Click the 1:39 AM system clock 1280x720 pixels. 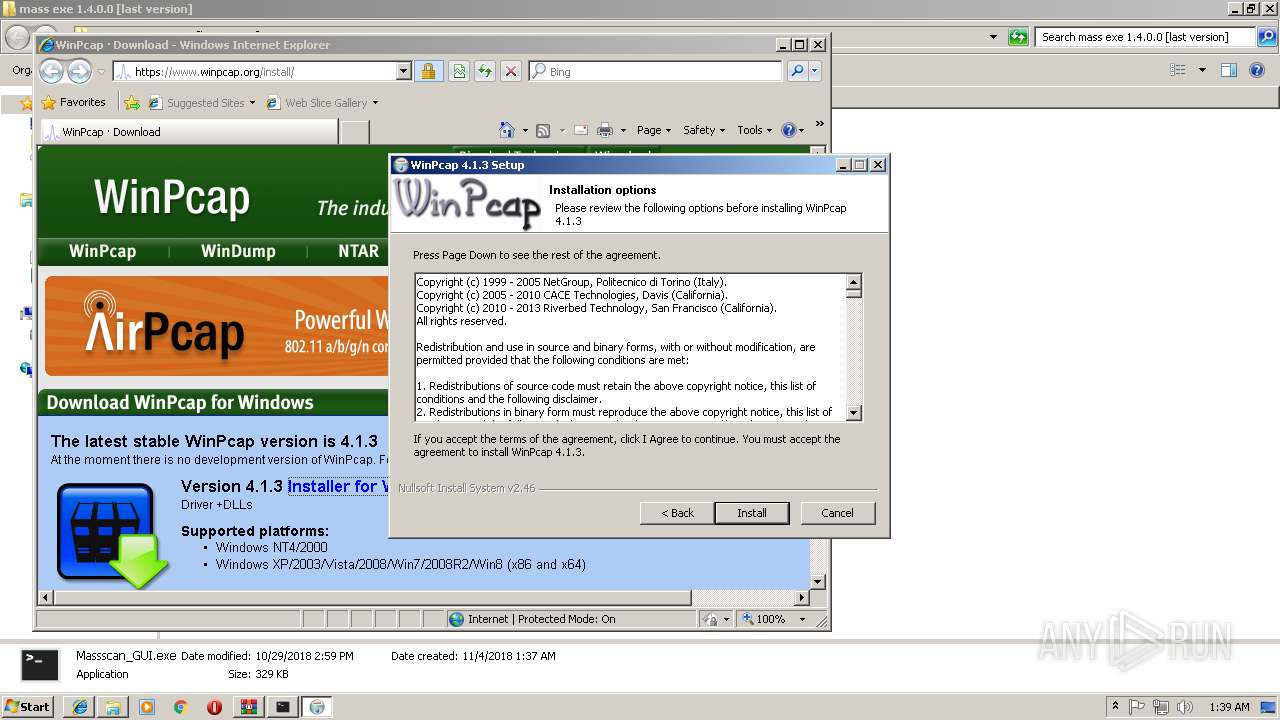coord(1229,707)
